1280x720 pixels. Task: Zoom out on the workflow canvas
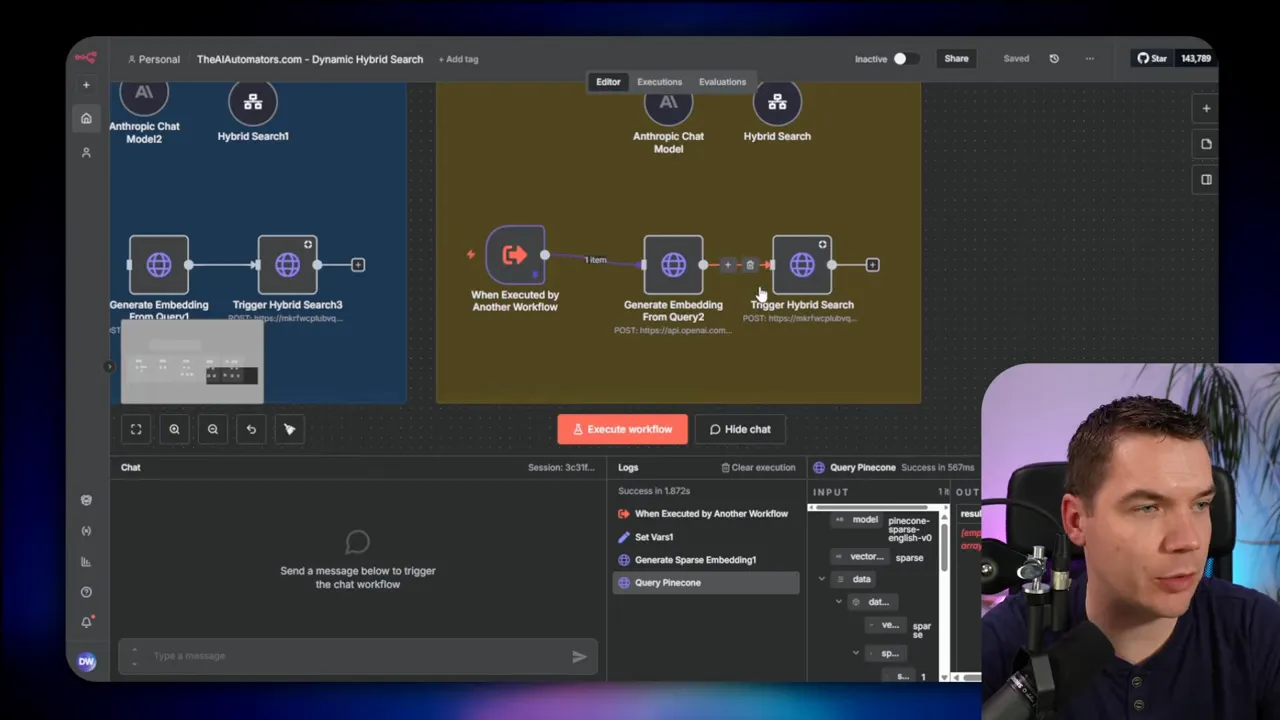click(x=212, y=429)
